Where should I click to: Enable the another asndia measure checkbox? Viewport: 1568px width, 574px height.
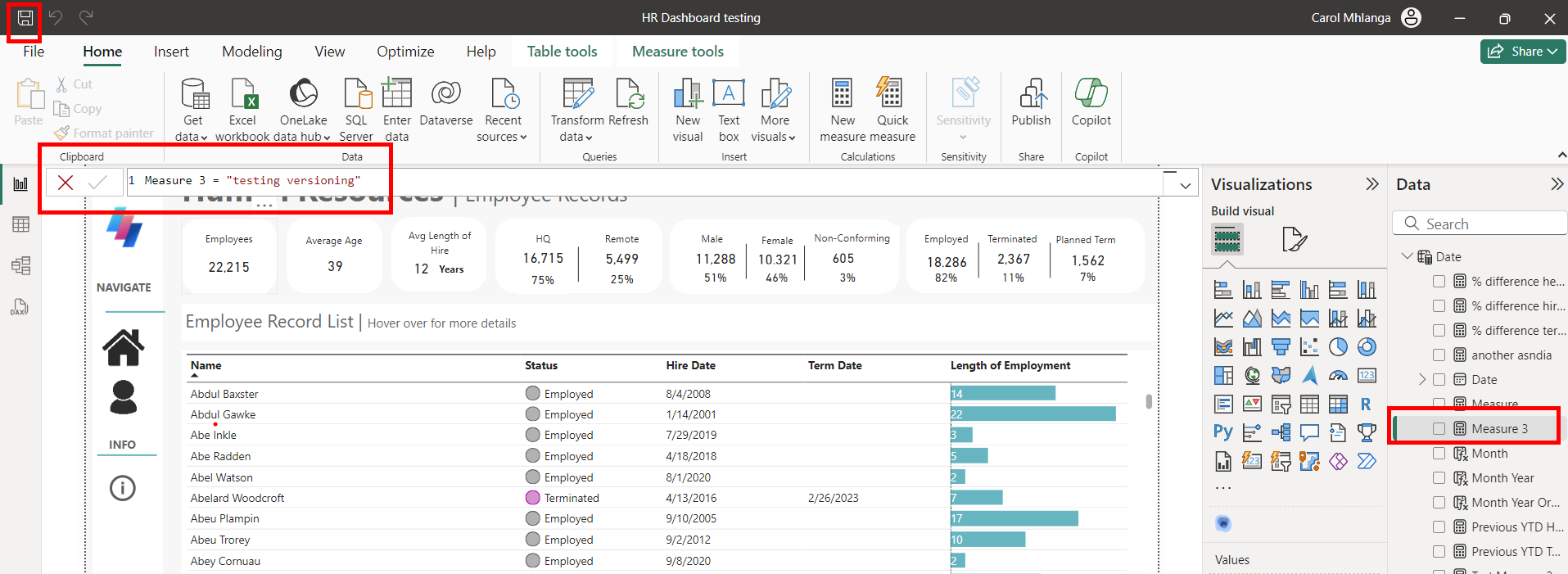pyautogui.click(x=1439, y=355)
